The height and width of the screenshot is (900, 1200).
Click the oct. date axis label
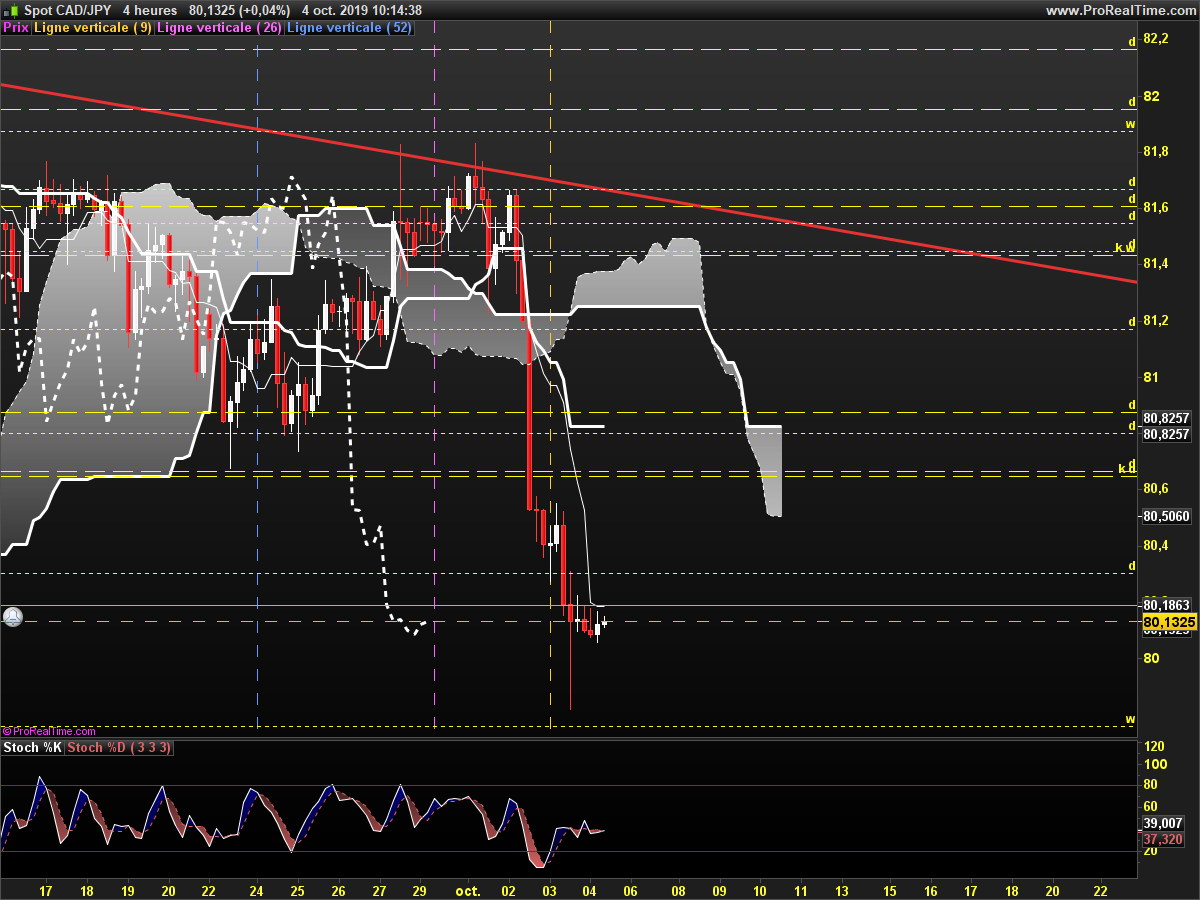(467, 889)
